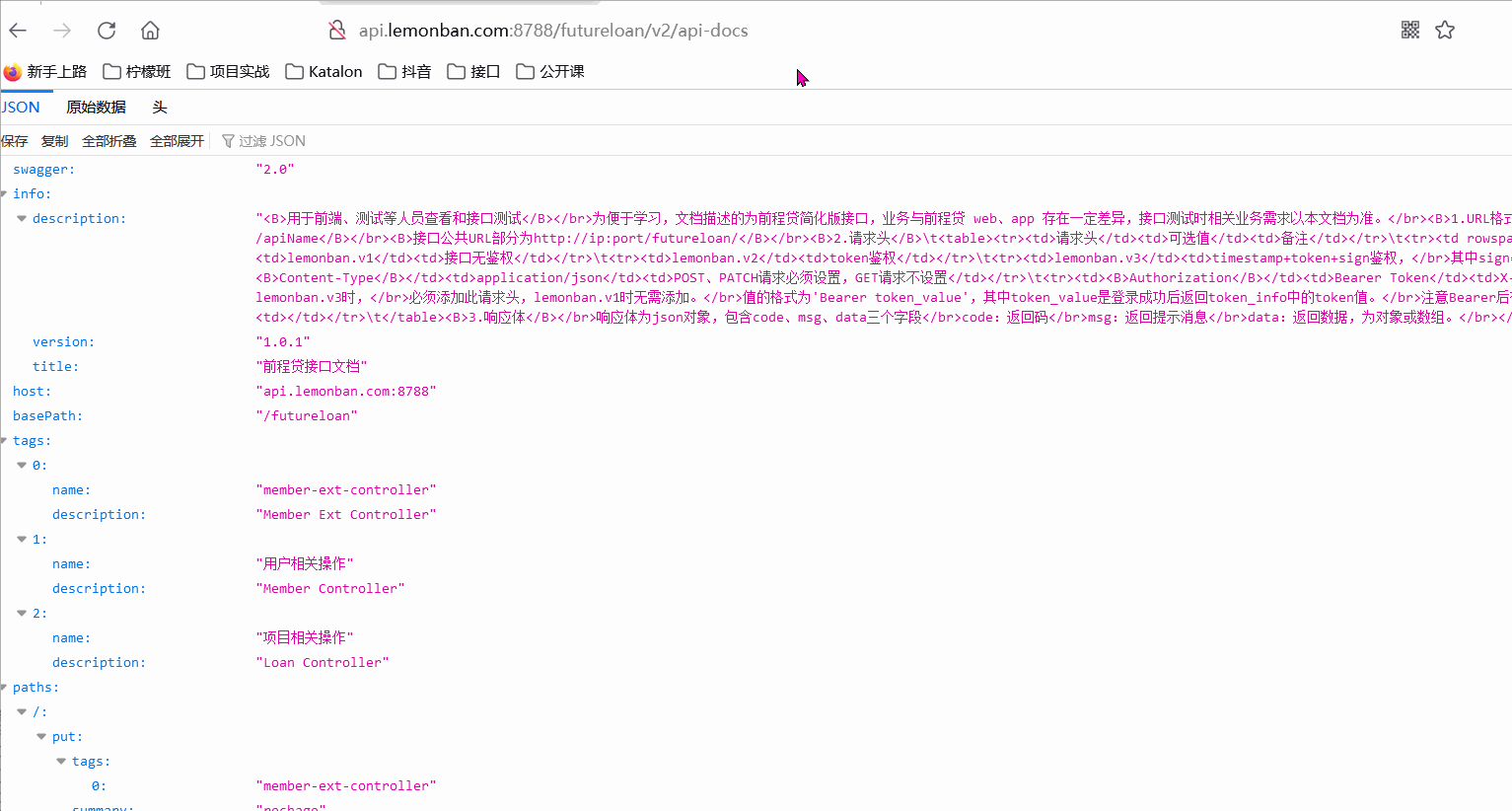The width and height of the screenshot is (1512, 811).
Task: Open the 抖音 bookmark folder
Action: click(404, 72)
